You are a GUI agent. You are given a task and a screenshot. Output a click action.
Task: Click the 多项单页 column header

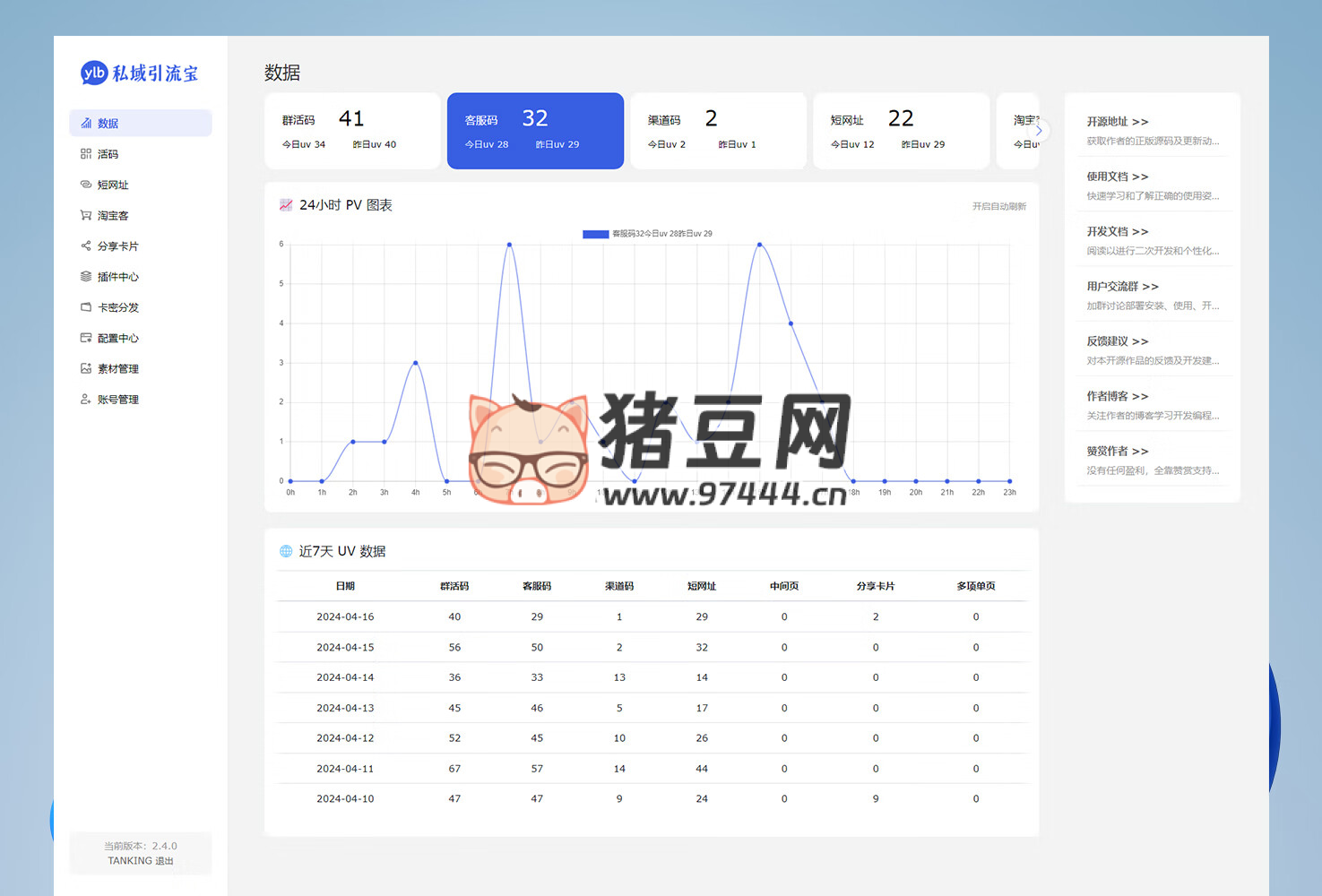(x=976, y=586)
